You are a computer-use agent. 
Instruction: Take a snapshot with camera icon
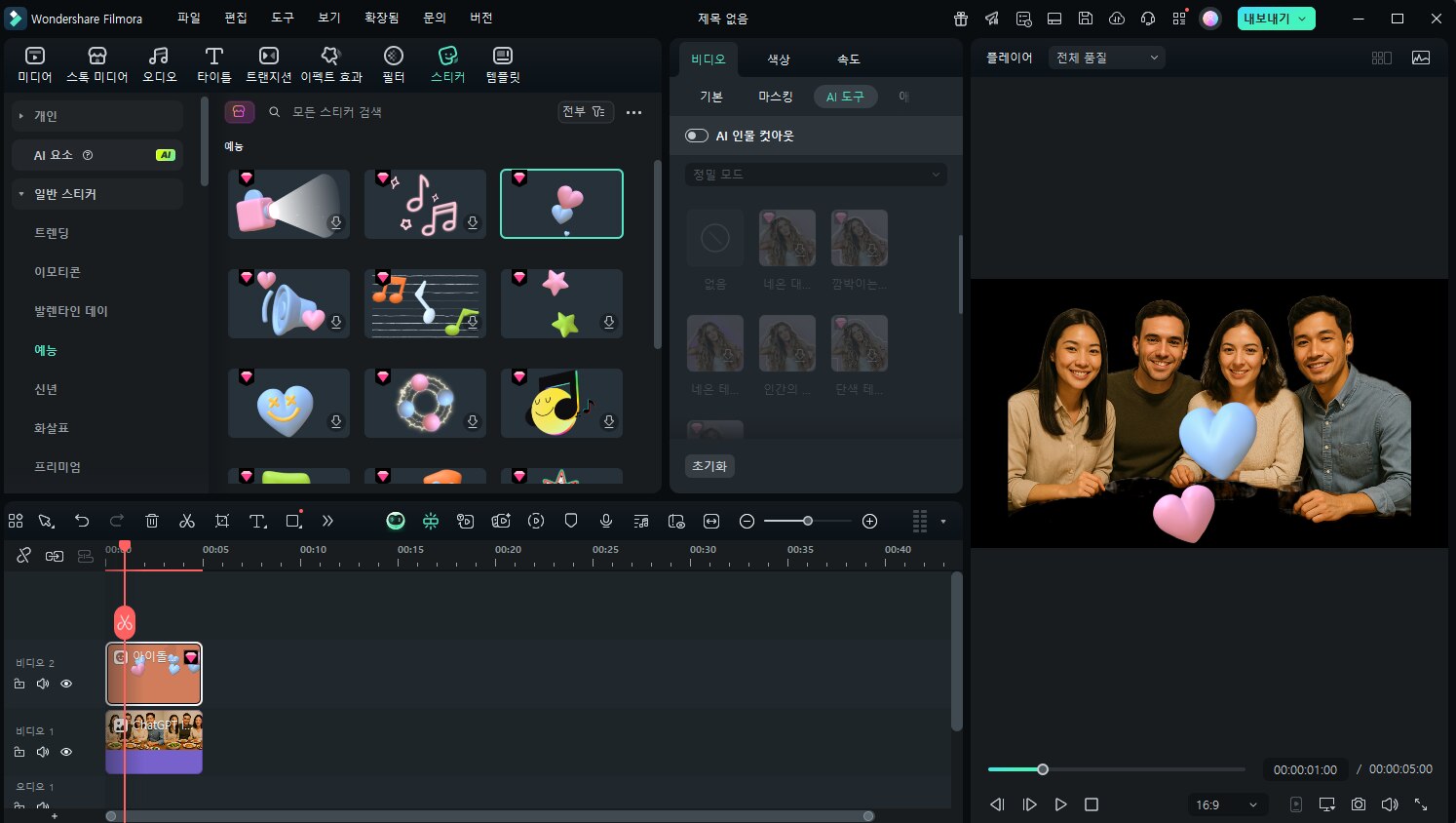[1359, 804]
